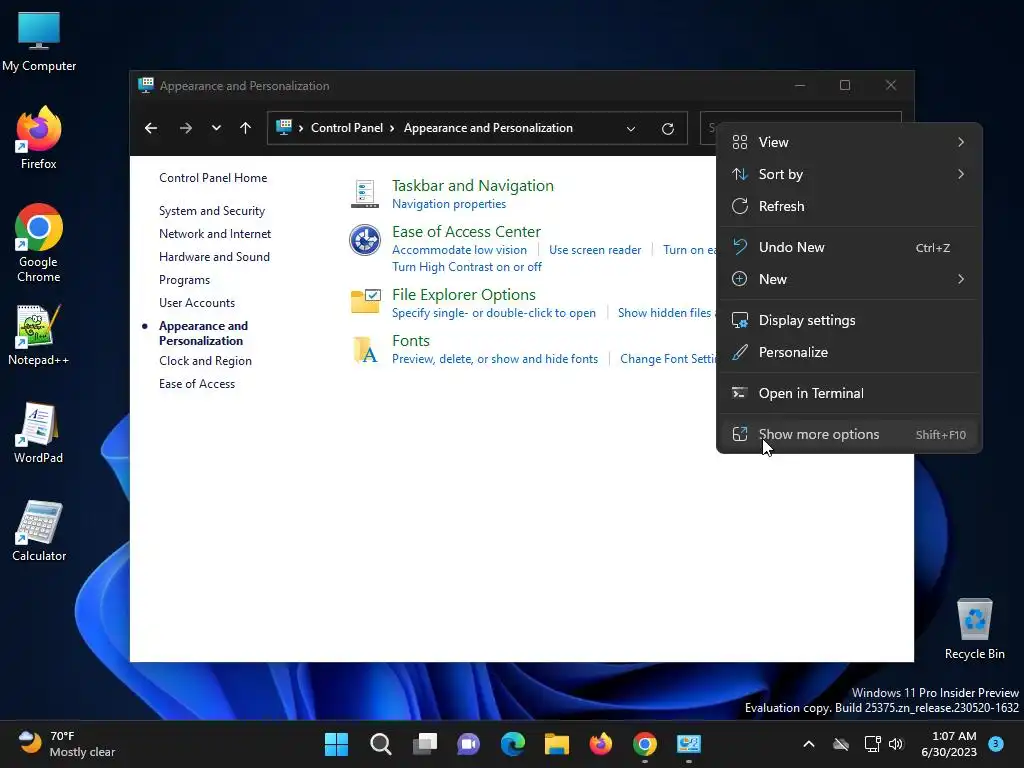Select the Google Chrome desktop shortcut
Screen dimensions: 1024x768
(x=39, y=243)
